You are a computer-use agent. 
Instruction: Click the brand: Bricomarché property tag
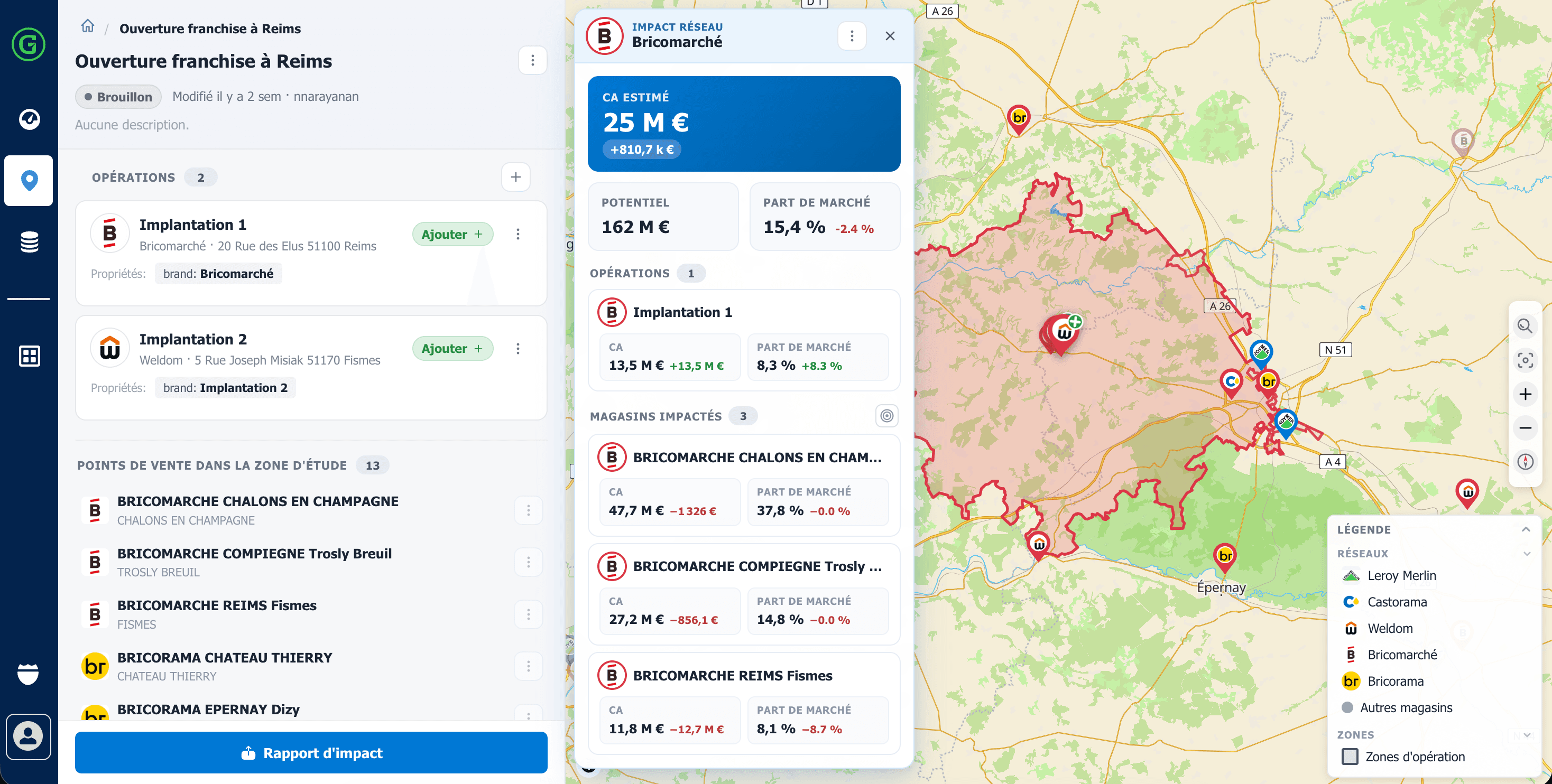(x=218, y=274)
